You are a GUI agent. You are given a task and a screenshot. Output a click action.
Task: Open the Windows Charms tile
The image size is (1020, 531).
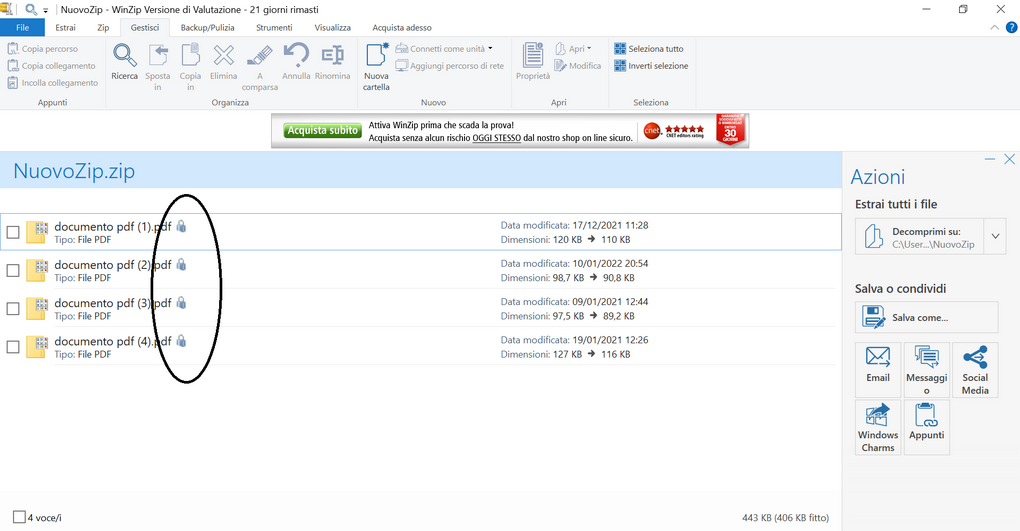coord(878,427)
